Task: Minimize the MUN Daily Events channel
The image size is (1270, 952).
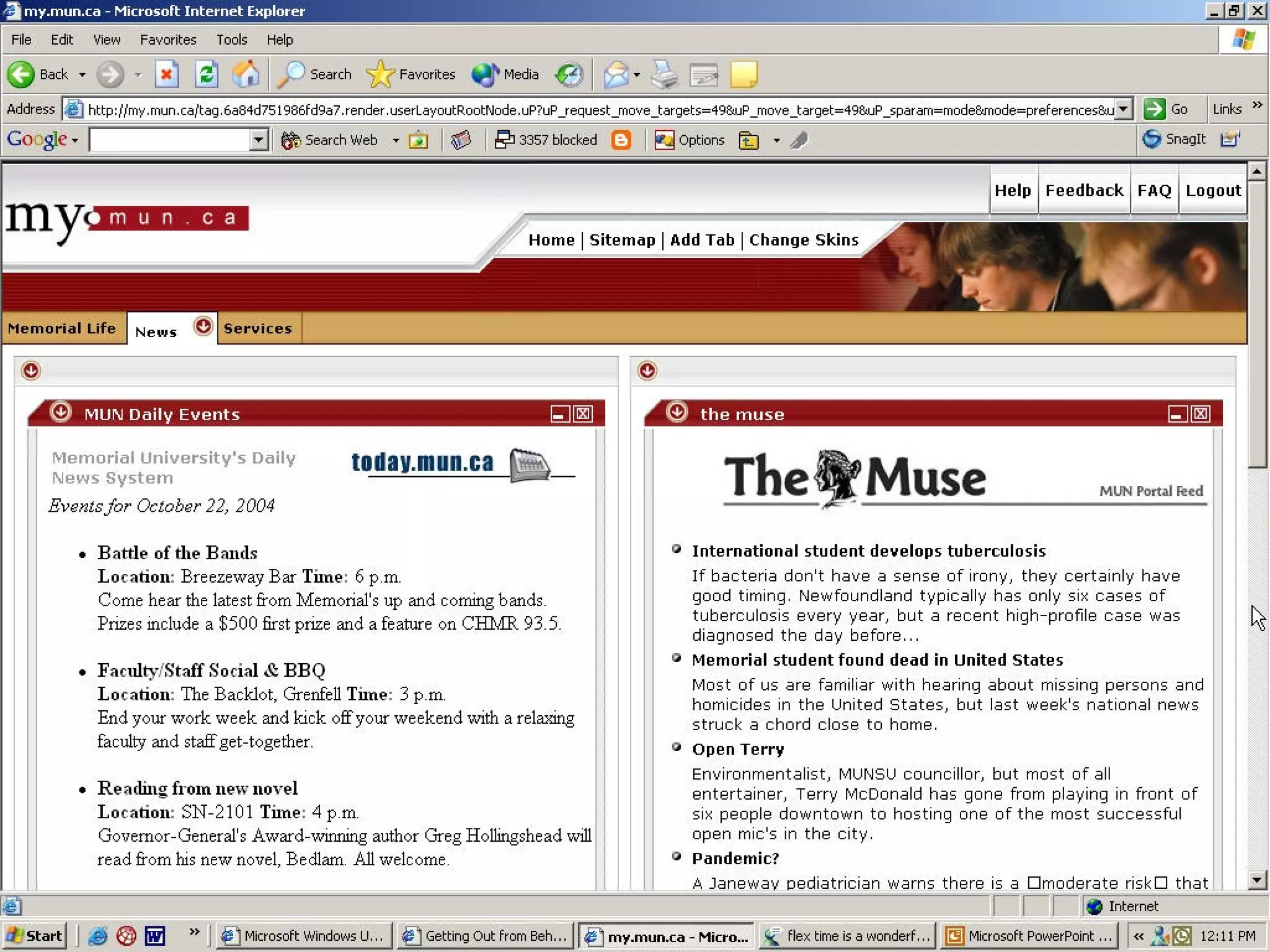Action: click(x=560, y=414)
